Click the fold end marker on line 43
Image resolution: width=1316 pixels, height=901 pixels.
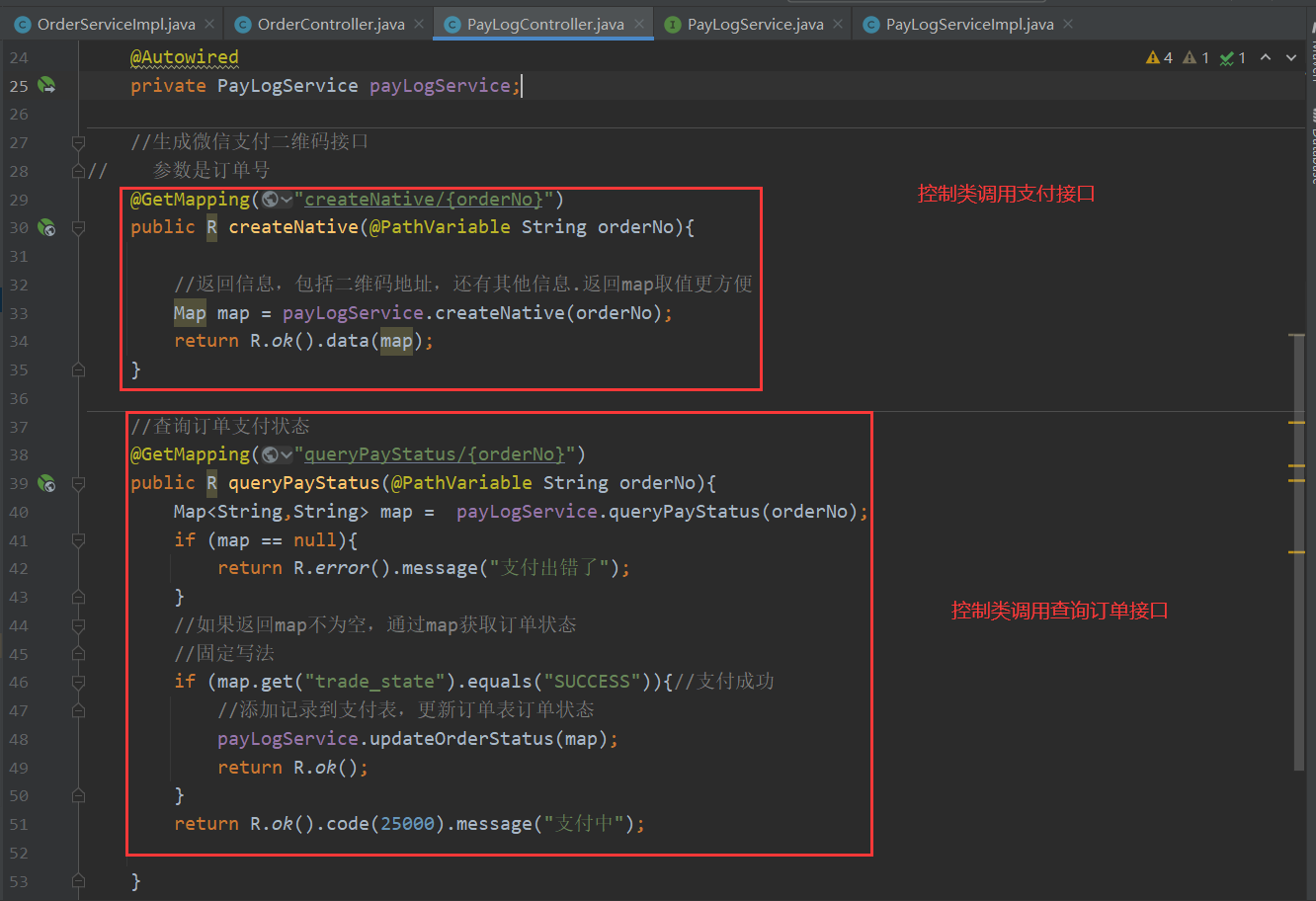click(x=78, y=597)
